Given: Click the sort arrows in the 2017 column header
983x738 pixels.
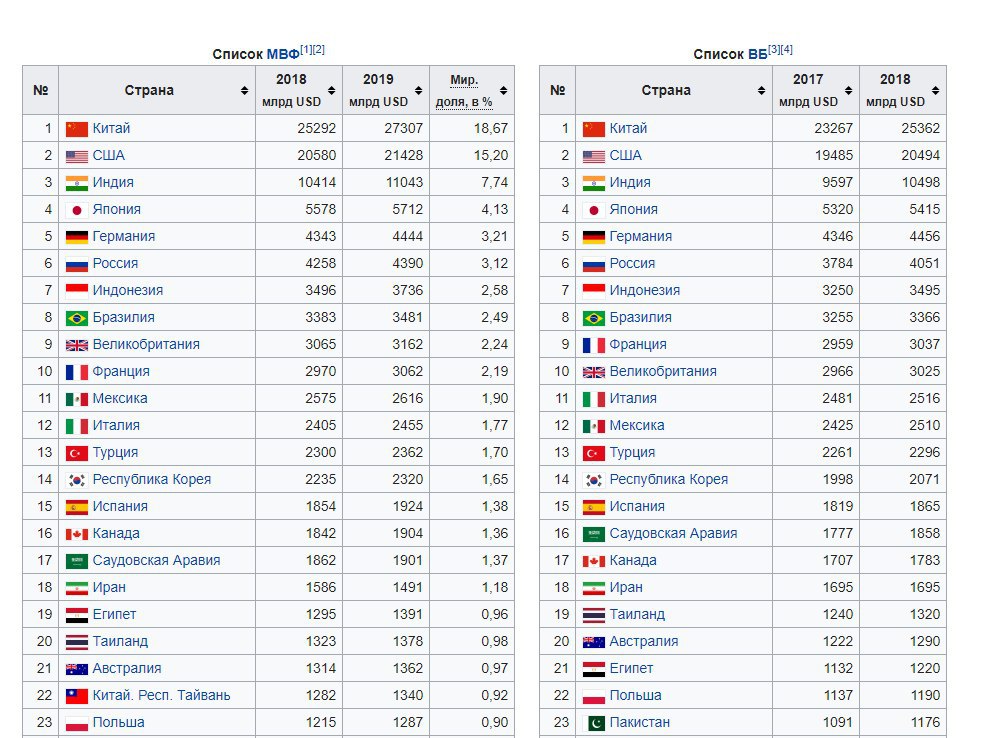Looking at the screenshot, I should click(x=847, y=91).
